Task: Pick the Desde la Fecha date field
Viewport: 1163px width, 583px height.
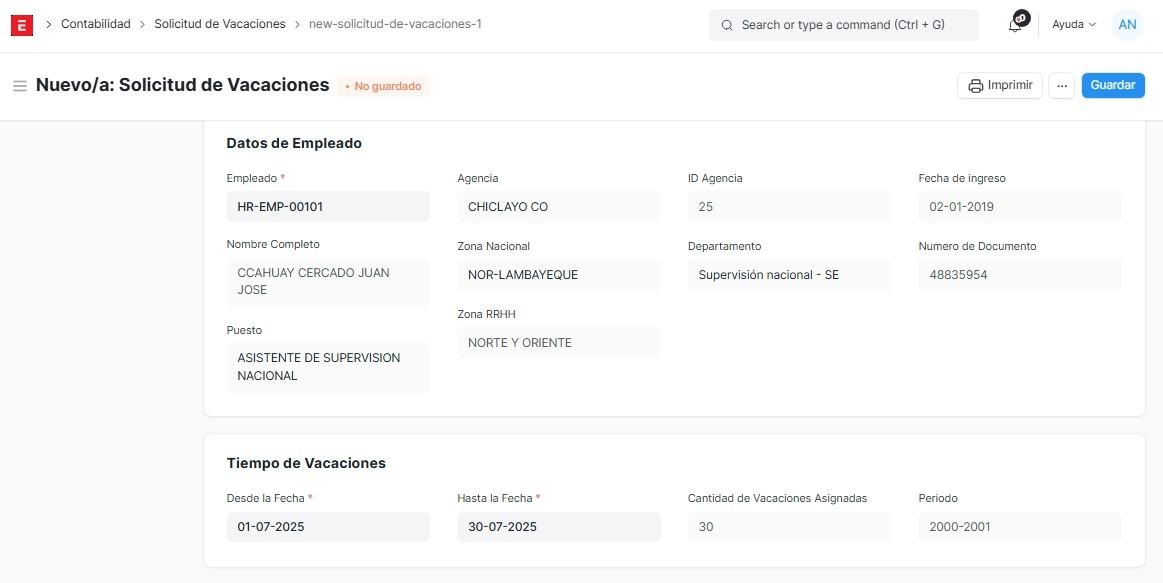Action: click(328, 527)
